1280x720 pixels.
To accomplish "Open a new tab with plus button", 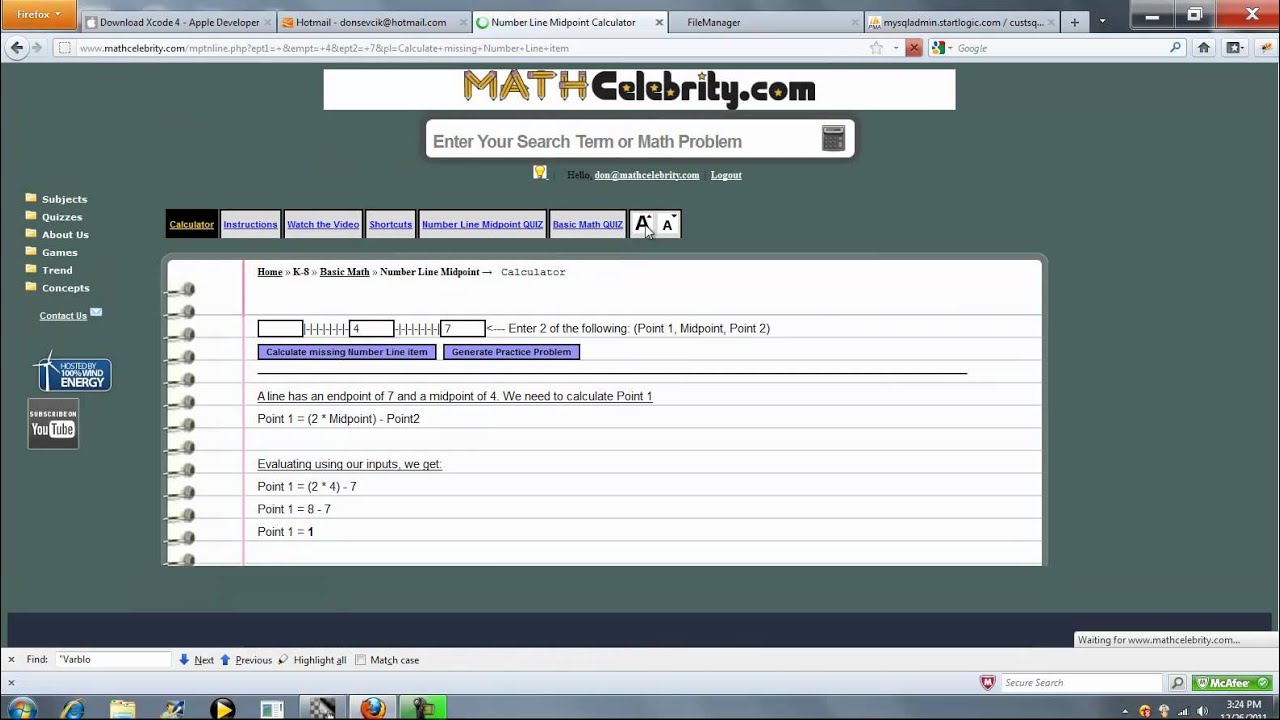I will [1075, 22].
